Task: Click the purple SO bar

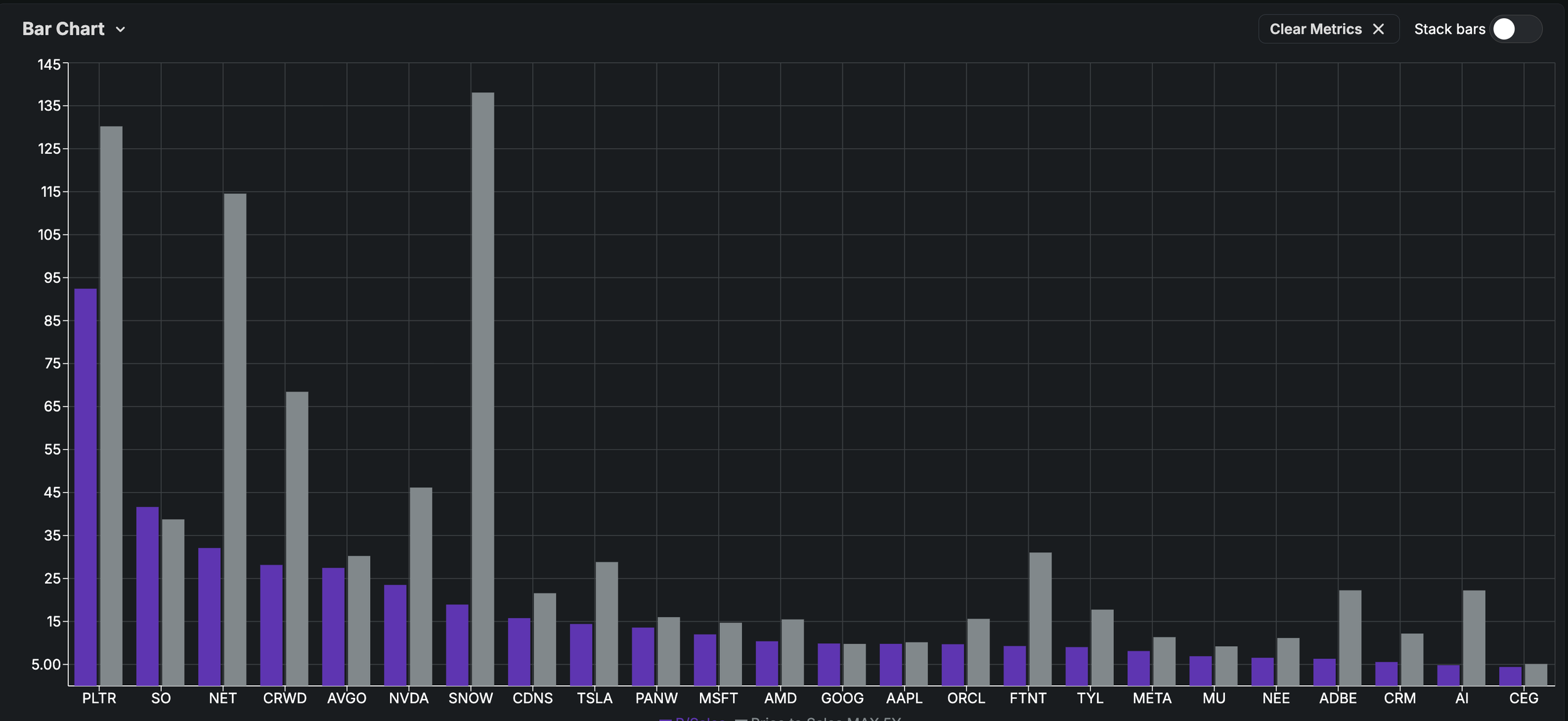Action: tap(147, 596)
